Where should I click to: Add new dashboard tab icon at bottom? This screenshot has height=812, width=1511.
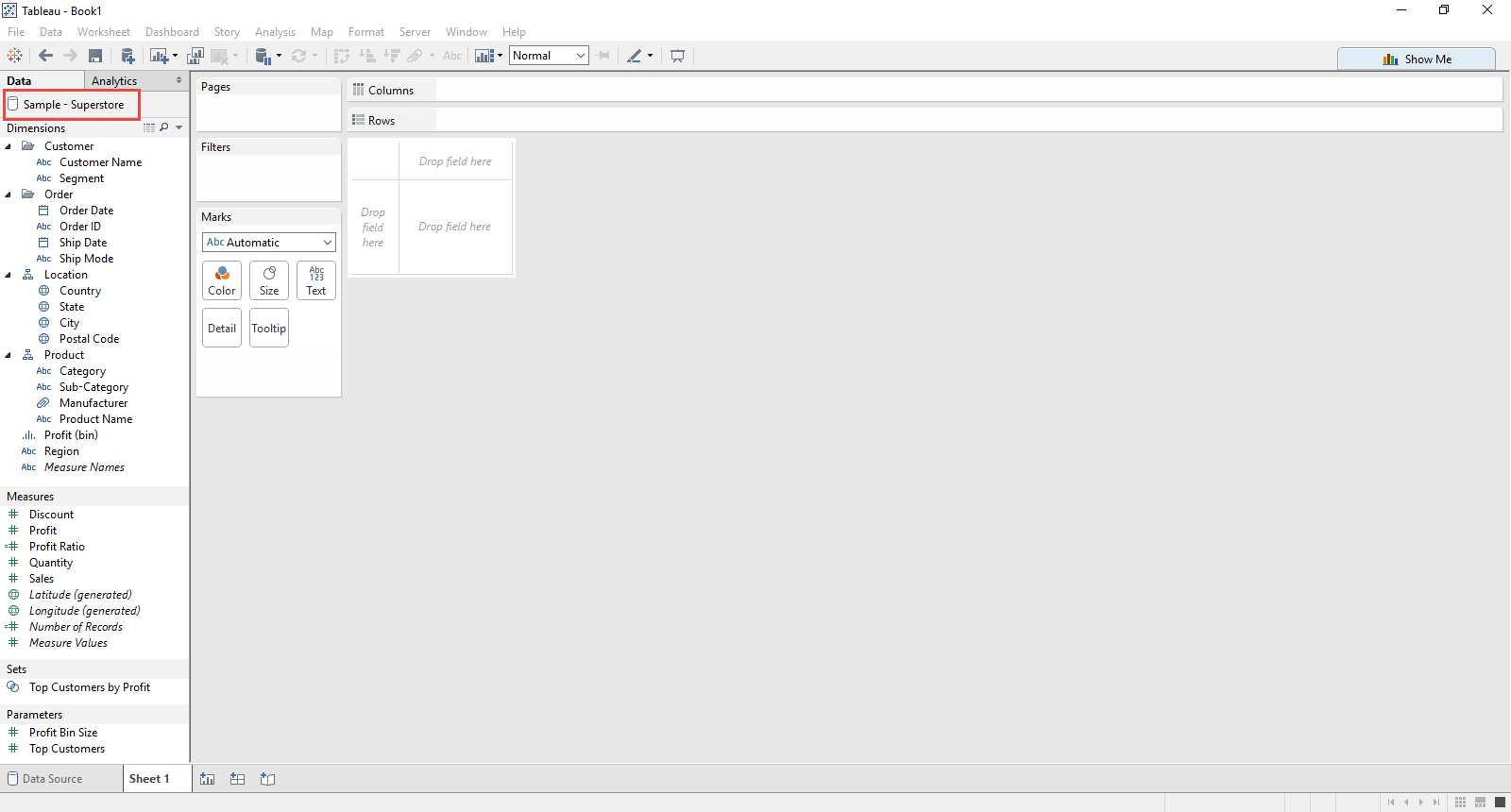click(237, 779)
